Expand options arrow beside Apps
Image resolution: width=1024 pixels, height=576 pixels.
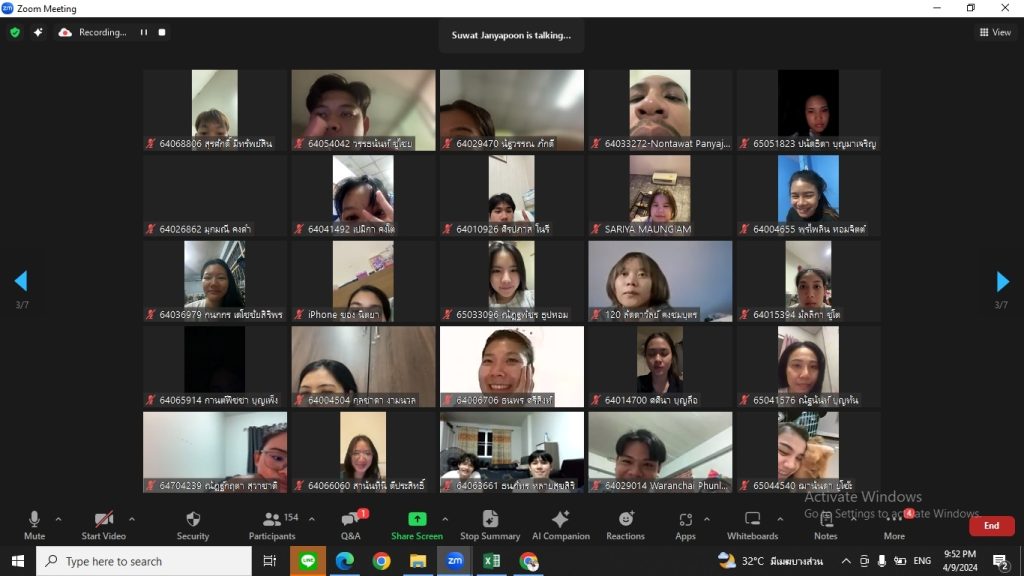[x=707, y=519]
